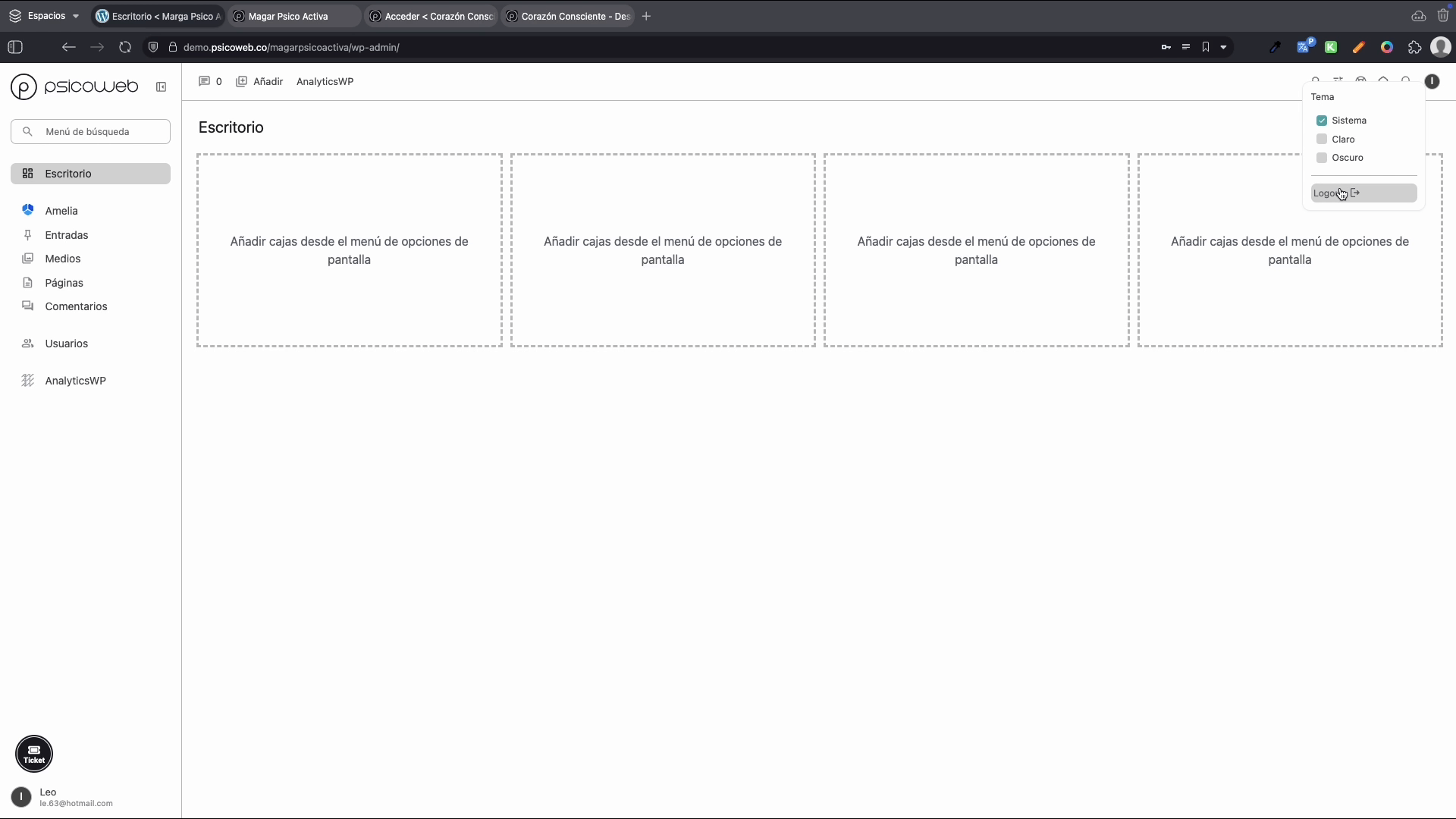This screenshot has width=1456, height=819.
Task: Switch to the Magar Psico Activa tab
Action: (288, 16)
